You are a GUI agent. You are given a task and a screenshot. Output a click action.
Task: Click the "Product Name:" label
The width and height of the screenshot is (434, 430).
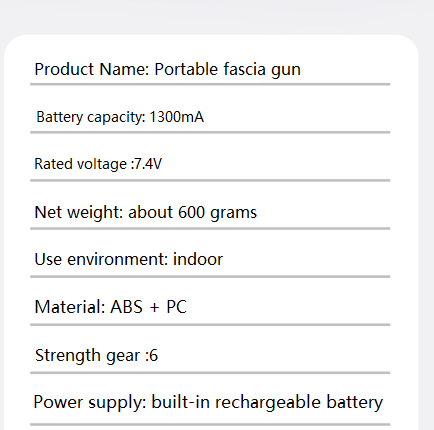[92, 69]
